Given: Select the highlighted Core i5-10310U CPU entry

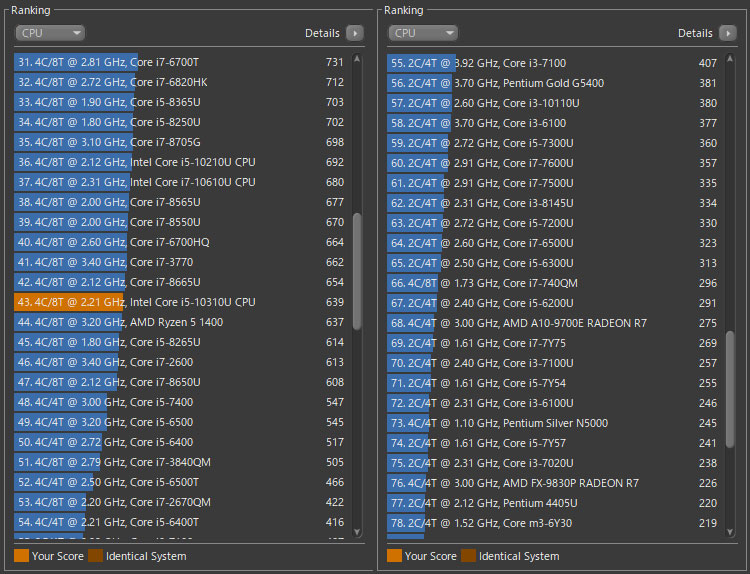Looking at the screenshot, I should pyautogui.click(x=180, y=302).
